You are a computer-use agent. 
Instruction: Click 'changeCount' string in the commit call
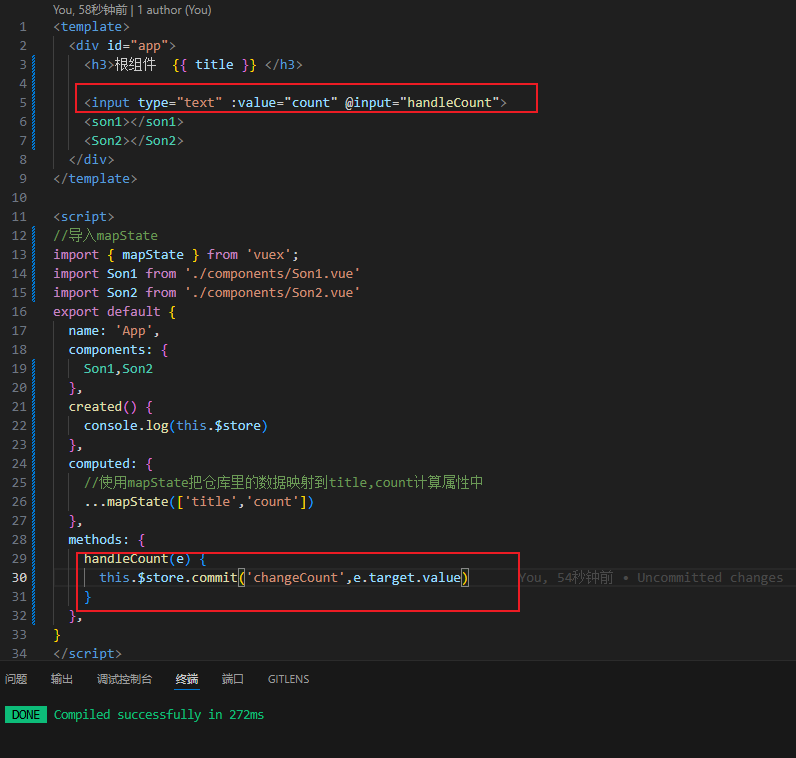(x=295, y=577)
